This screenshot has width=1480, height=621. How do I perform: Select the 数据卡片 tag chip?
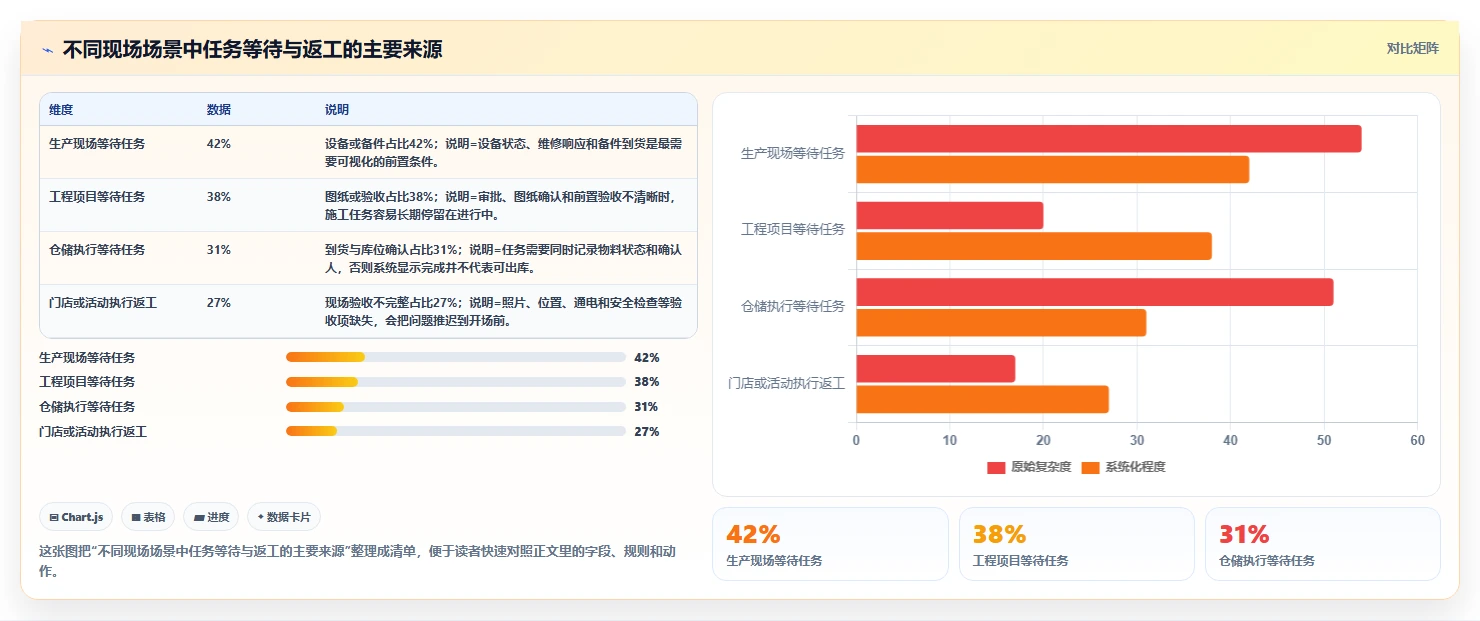click(284, 517)
